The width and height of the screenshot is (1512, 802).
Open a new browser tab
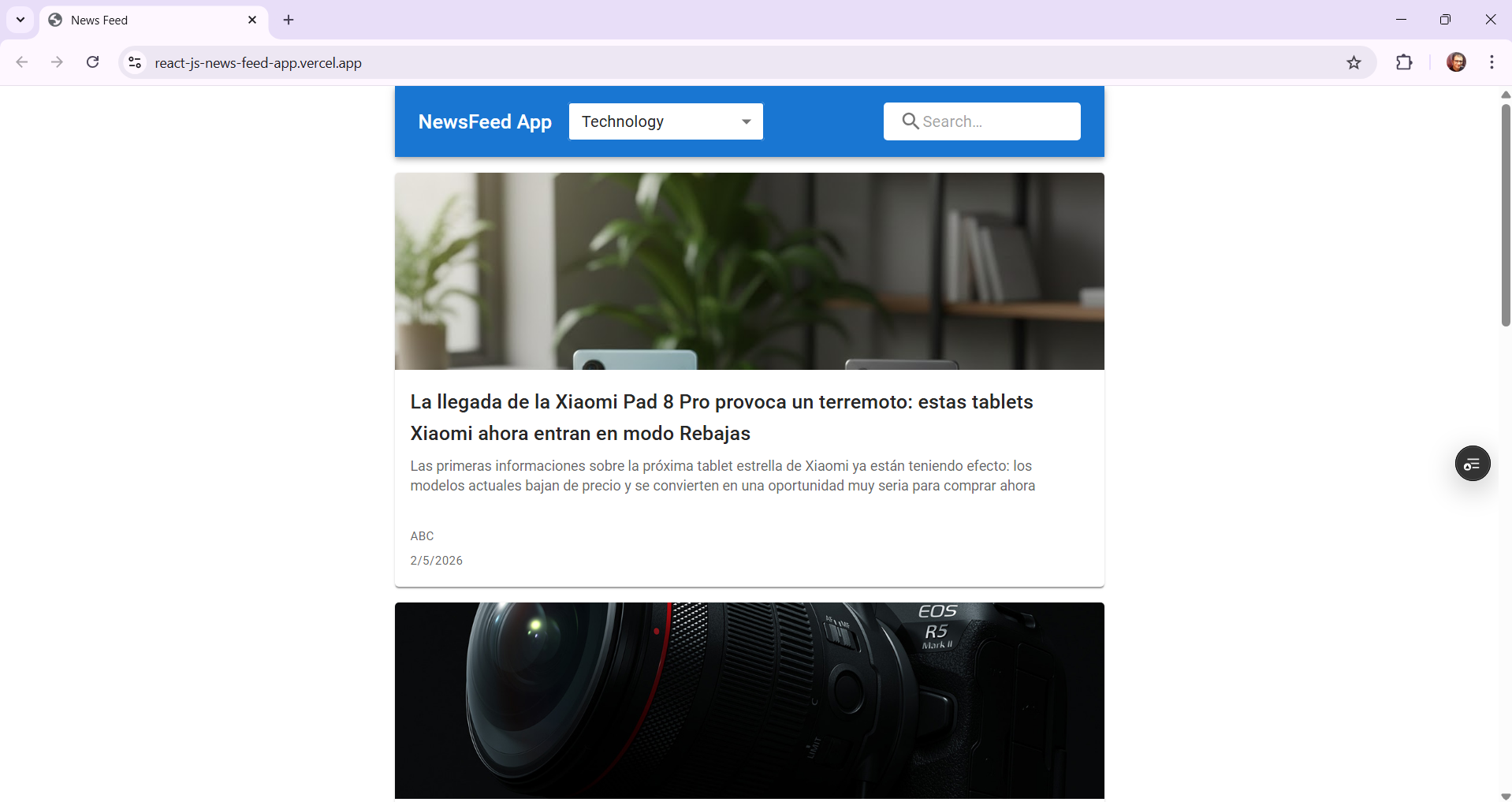[x=288, y=20]
